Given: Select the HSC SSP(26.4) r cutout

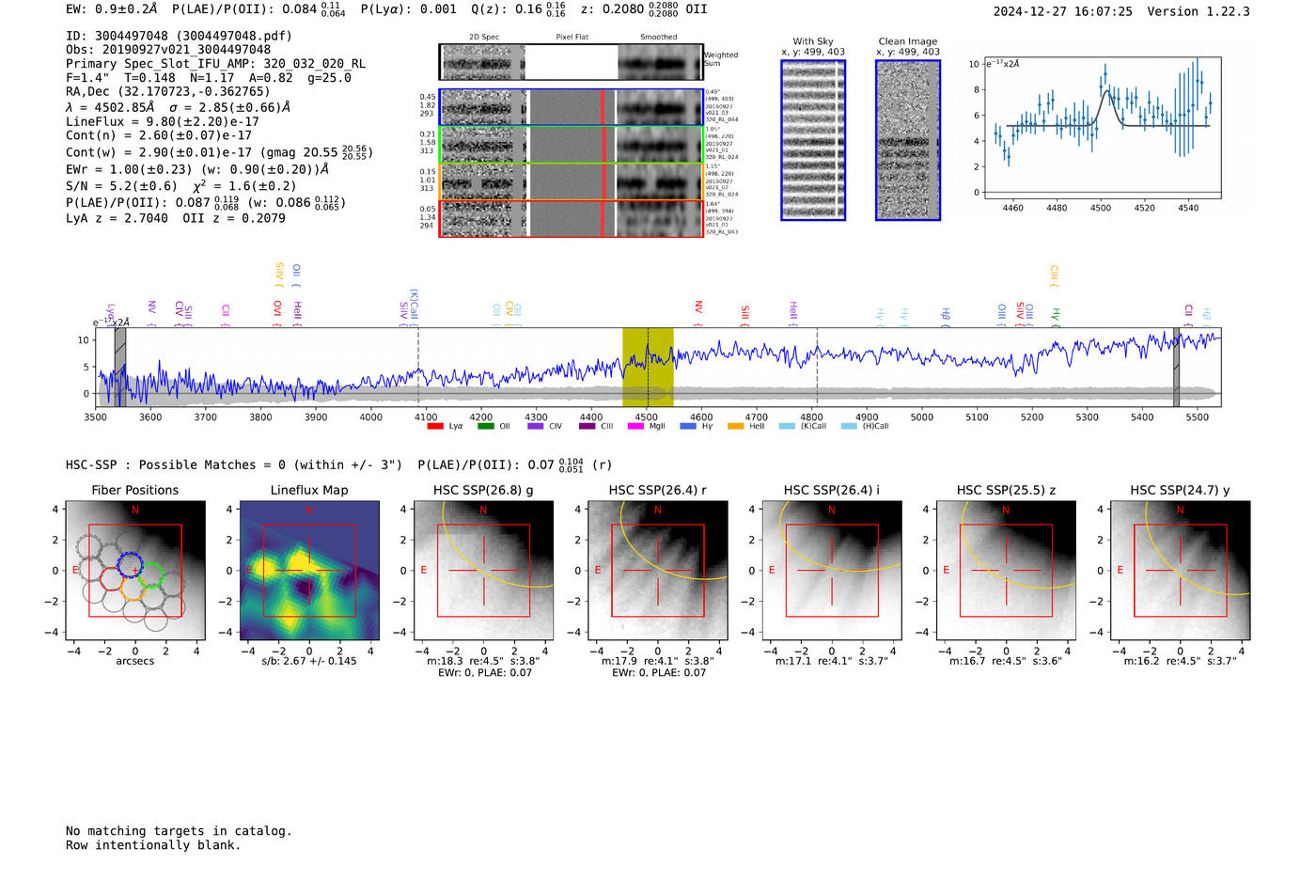Looking at the screenshot, I should [658, 571].
